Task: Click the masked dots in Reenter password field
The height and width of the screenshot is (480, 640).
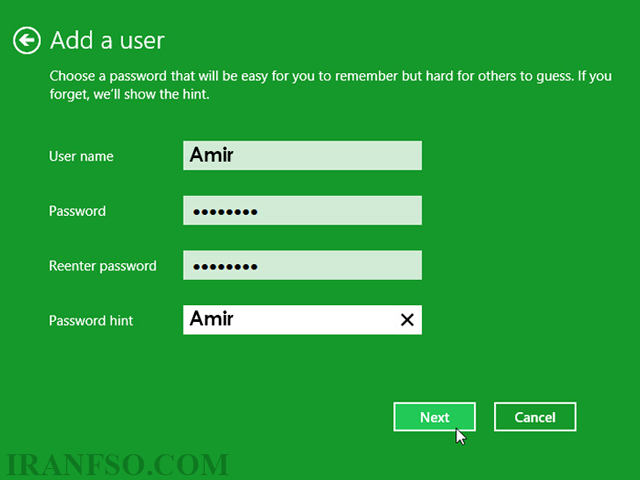Action: pos(225,267)
